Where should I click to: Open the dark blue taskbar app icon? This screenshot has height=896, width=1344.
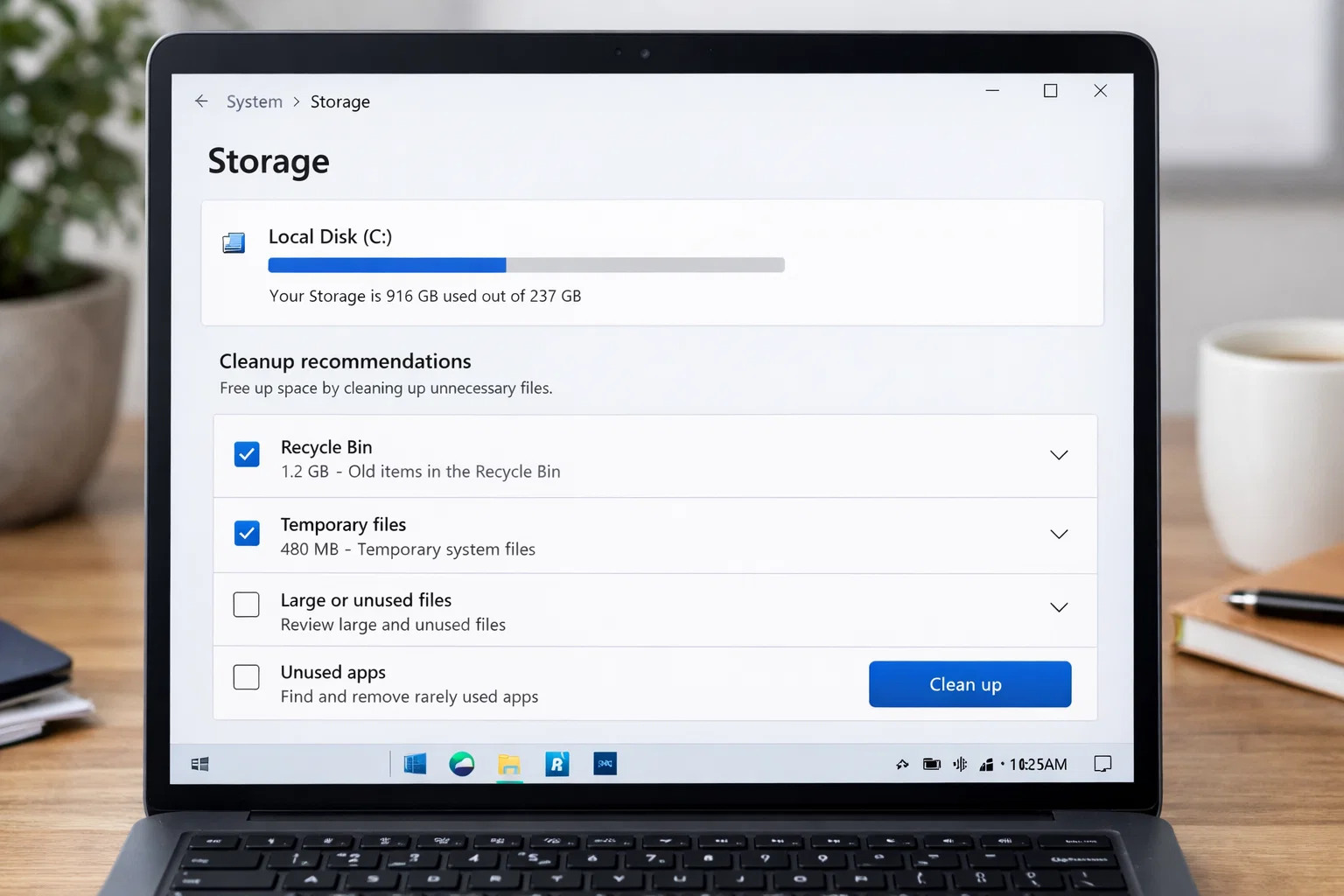pos(605,764)
